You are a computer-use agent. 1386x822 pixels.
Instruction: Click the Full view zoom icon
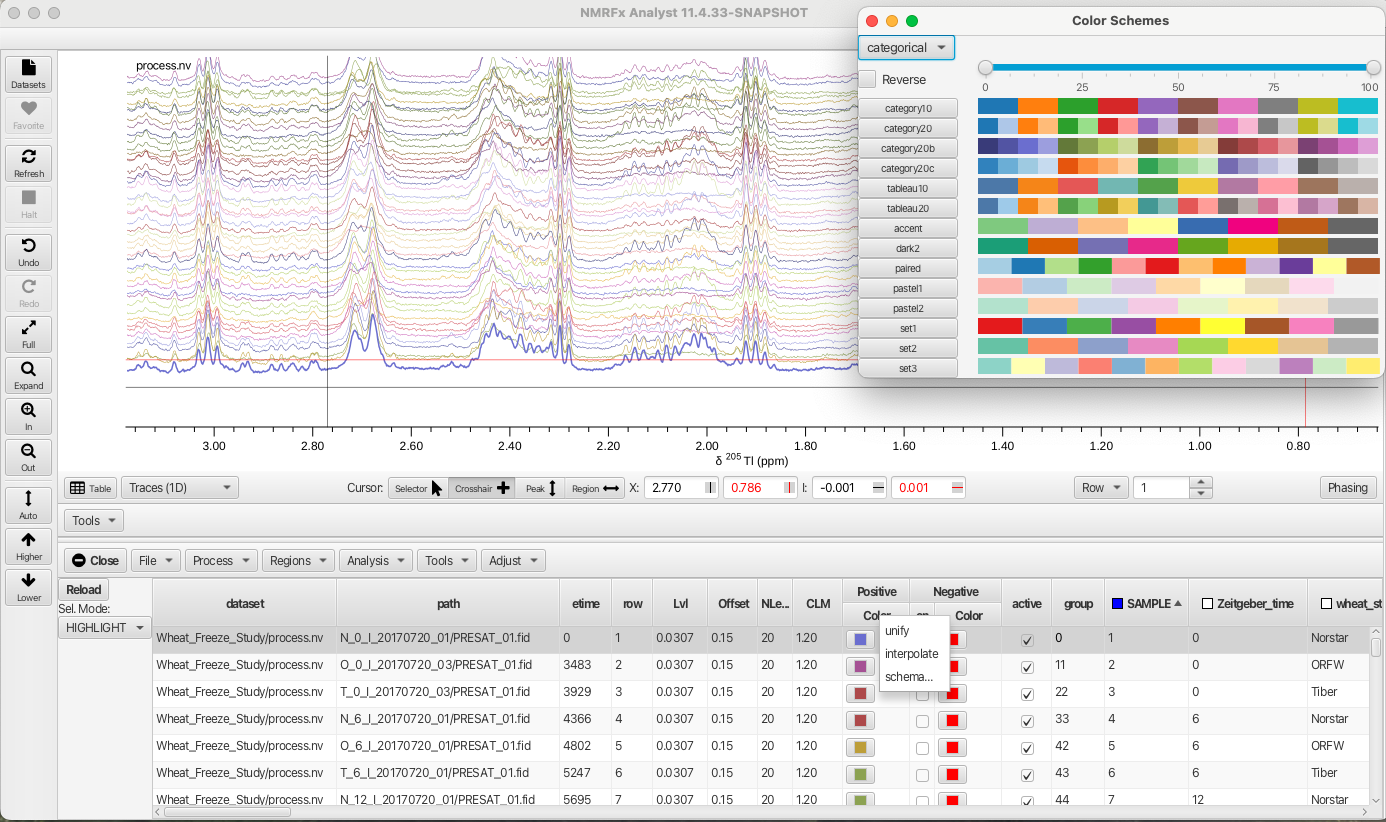pyautogui.click(x=28, y=333)
